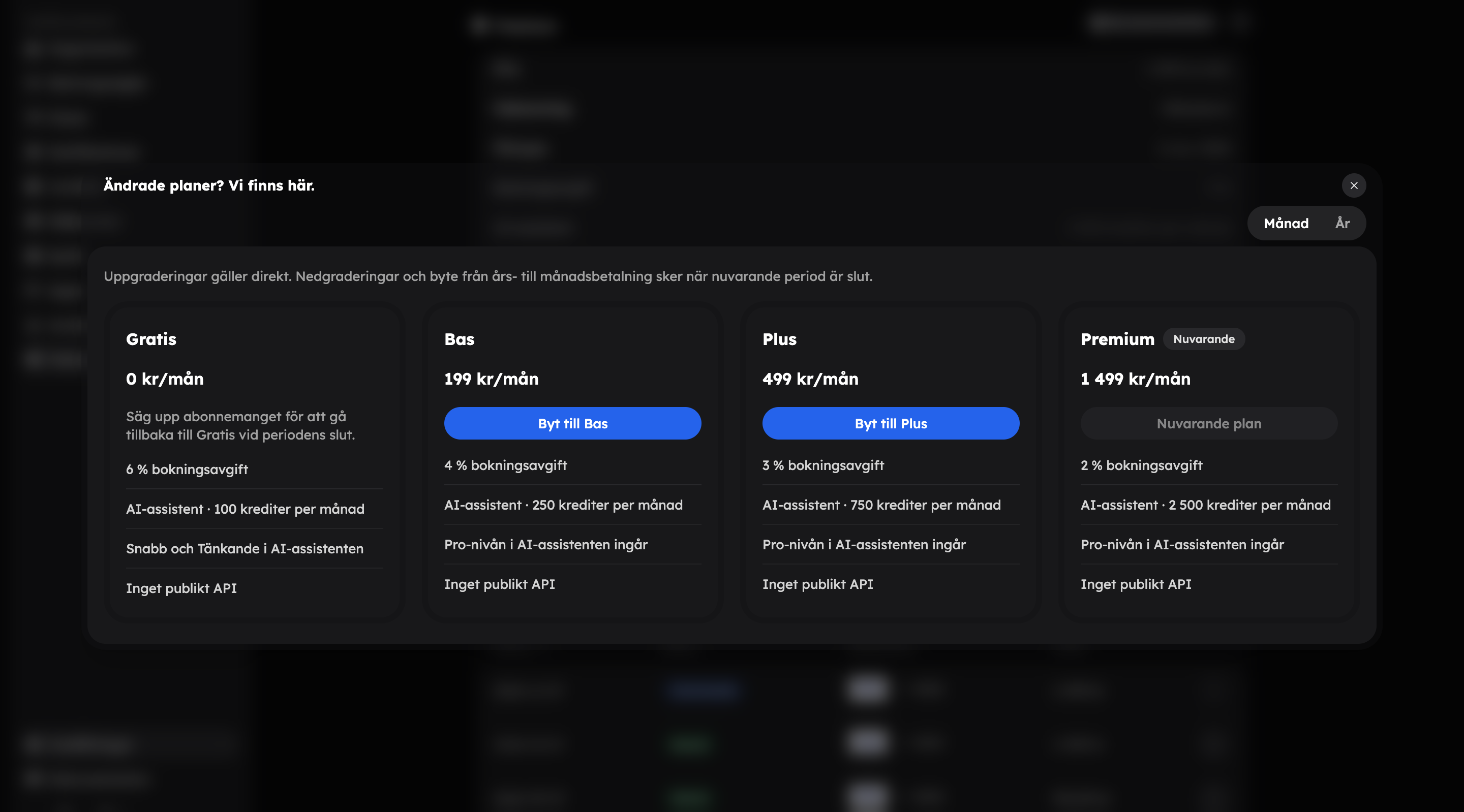Close the plan change dialog
Image resolution: width=1464 pixels, height=812 pixels.
[x=1354, y=185]
